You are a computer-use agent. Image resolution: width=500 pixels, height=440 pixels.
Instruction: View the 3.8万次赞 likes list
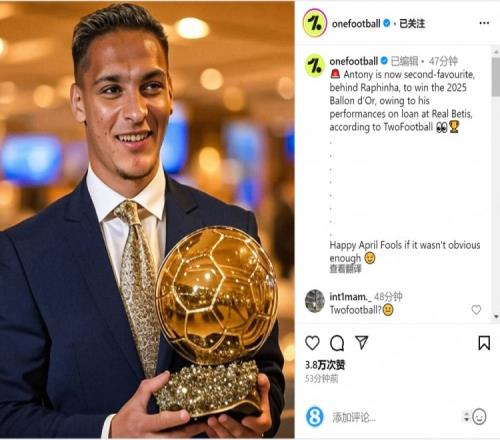tap(325, 365)
